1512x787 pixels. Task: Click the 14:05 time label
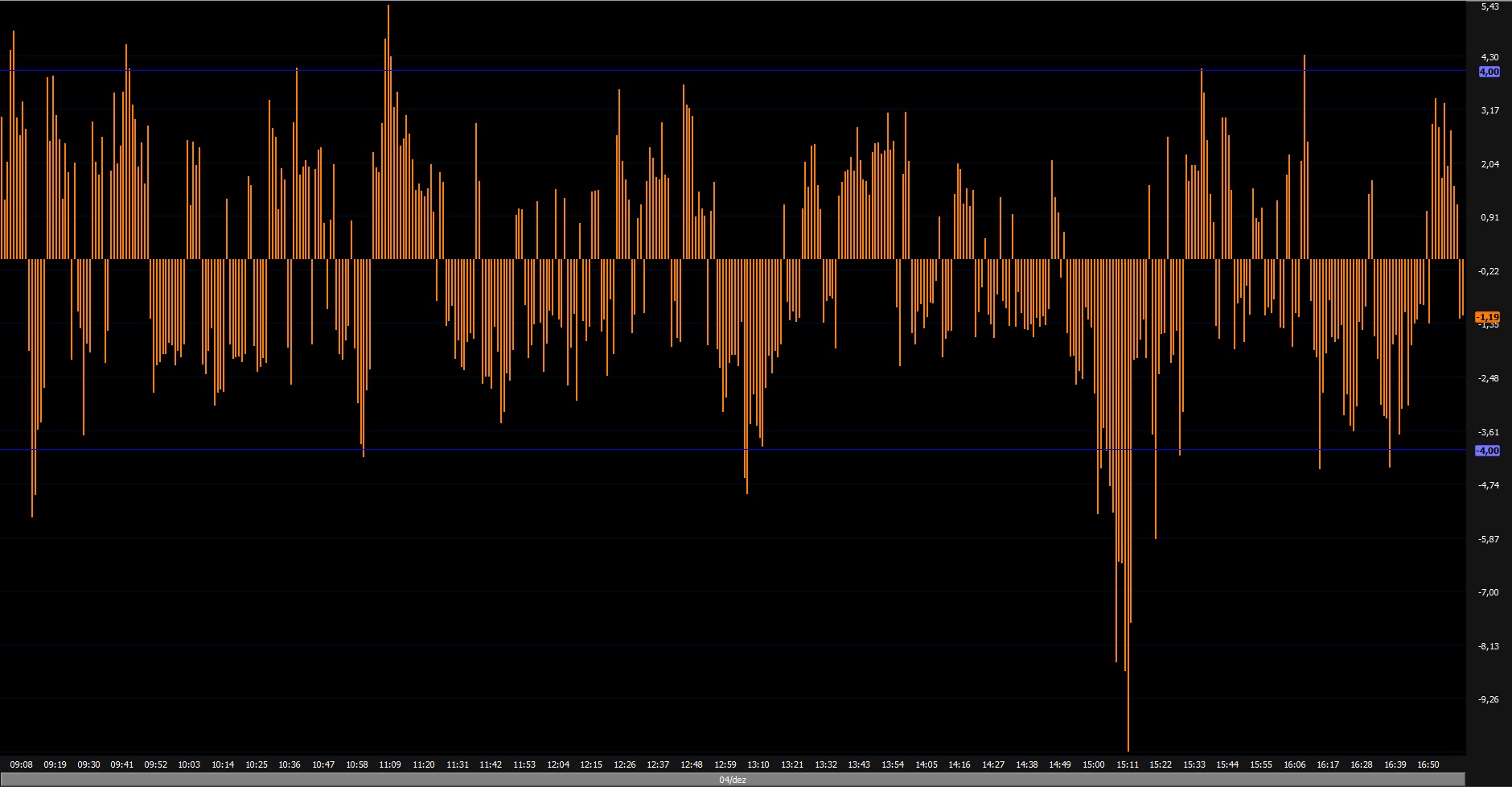pos(927,764)
